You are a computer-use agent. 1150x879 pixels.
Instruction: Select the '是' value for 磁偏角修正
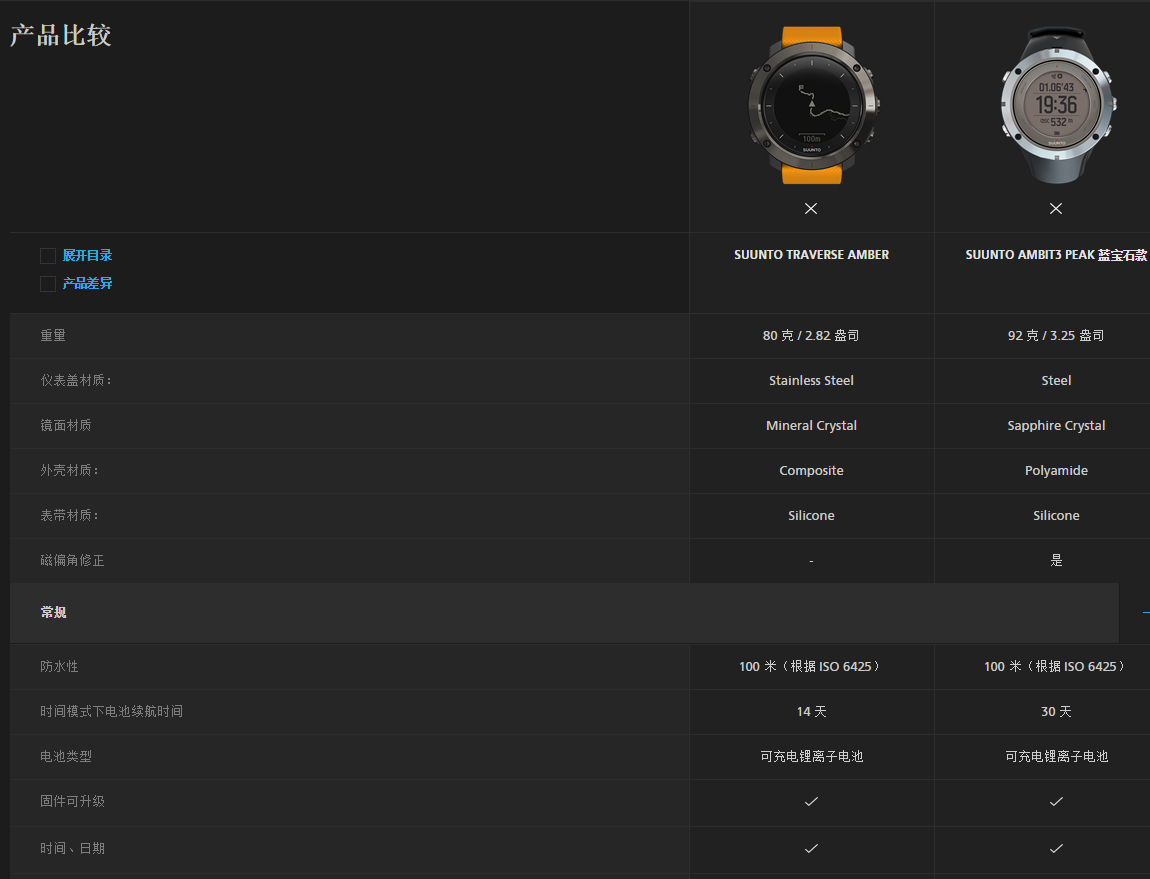point(1056,560)
